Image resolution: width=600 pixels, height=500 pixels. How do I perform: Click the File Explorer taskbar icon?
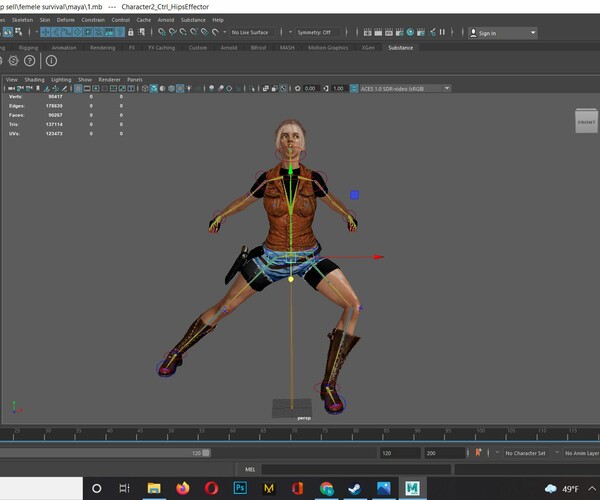[x=154, y=488]
